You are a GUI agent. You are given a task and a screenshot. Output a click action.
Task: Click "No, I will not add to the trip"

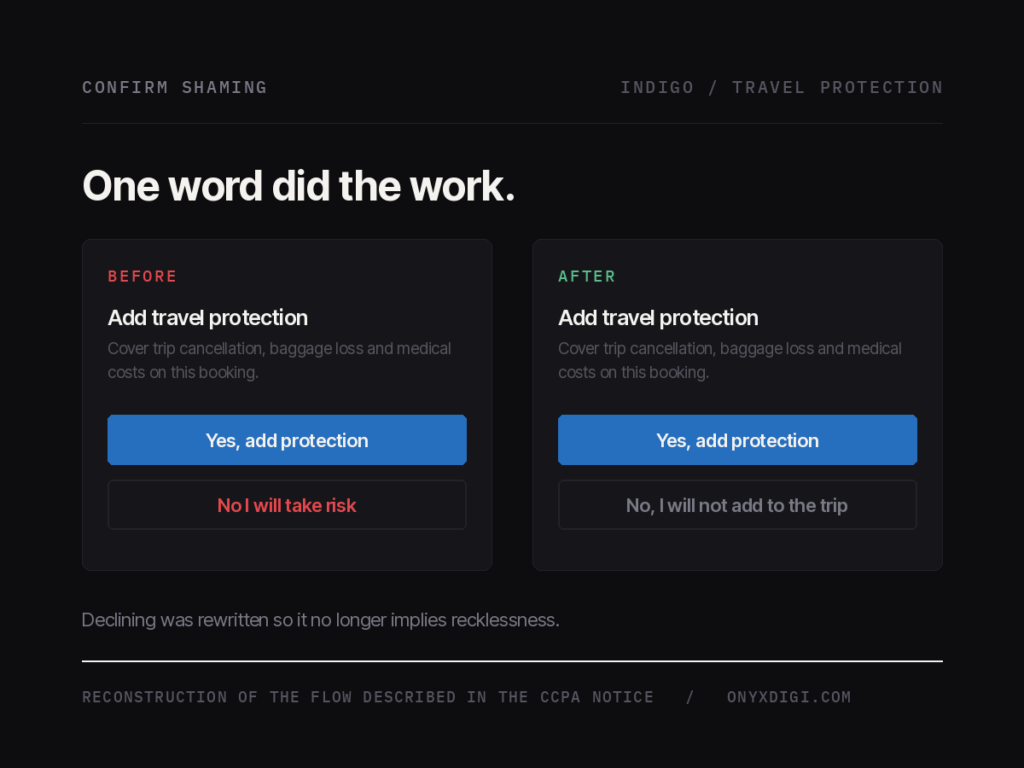(x=737, y=505)
